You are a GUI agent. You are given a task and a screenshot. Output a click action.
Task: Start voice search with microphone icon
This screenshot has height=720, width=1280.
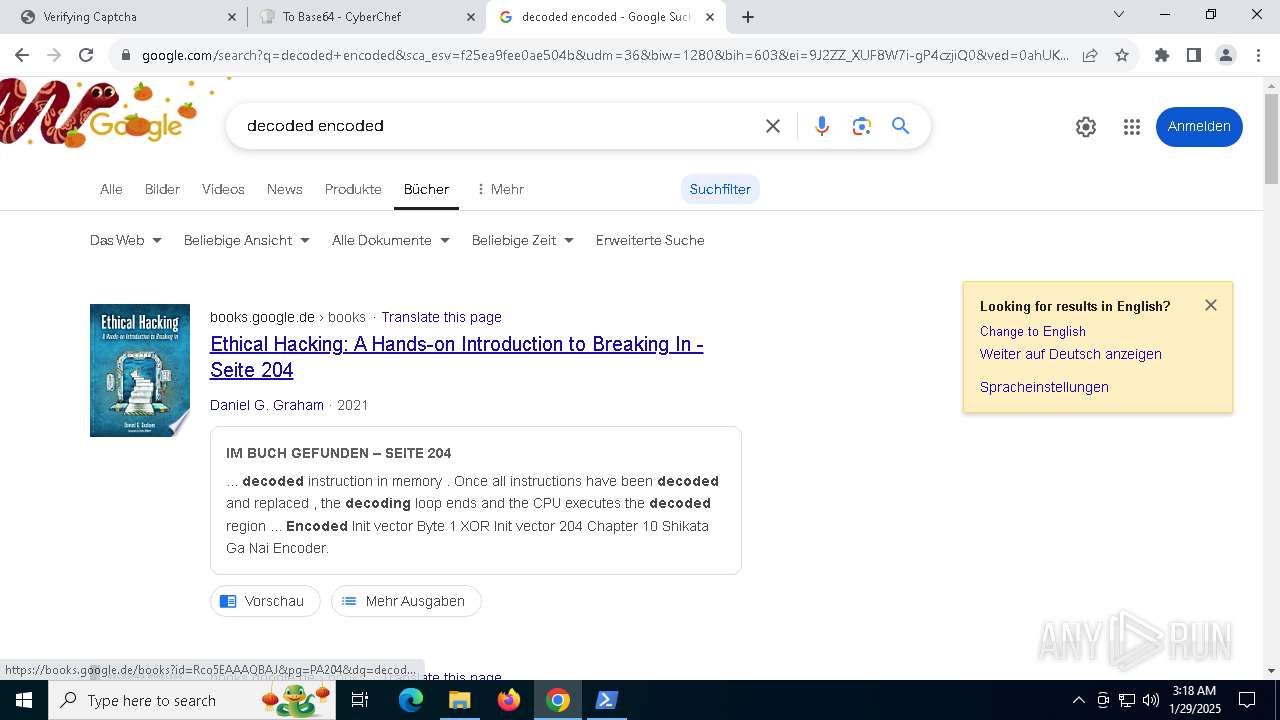(822, 126)
